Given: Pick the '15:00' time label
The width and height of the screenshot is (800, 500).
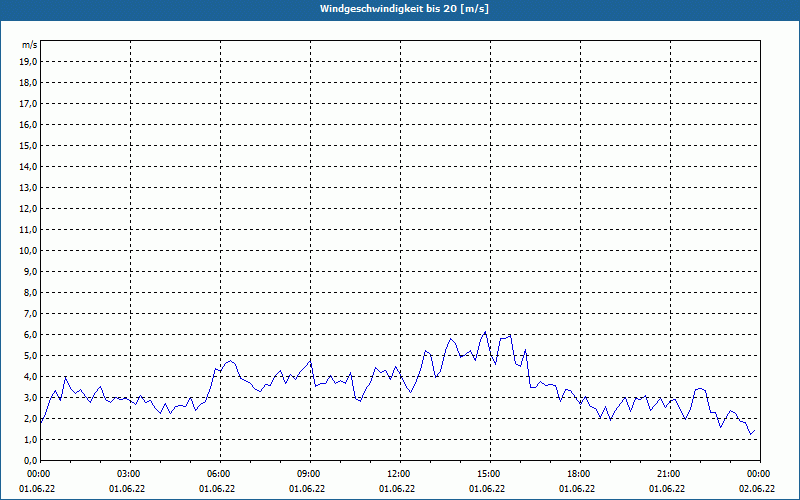Looking at the screenshot, I should tap(489, 474).
